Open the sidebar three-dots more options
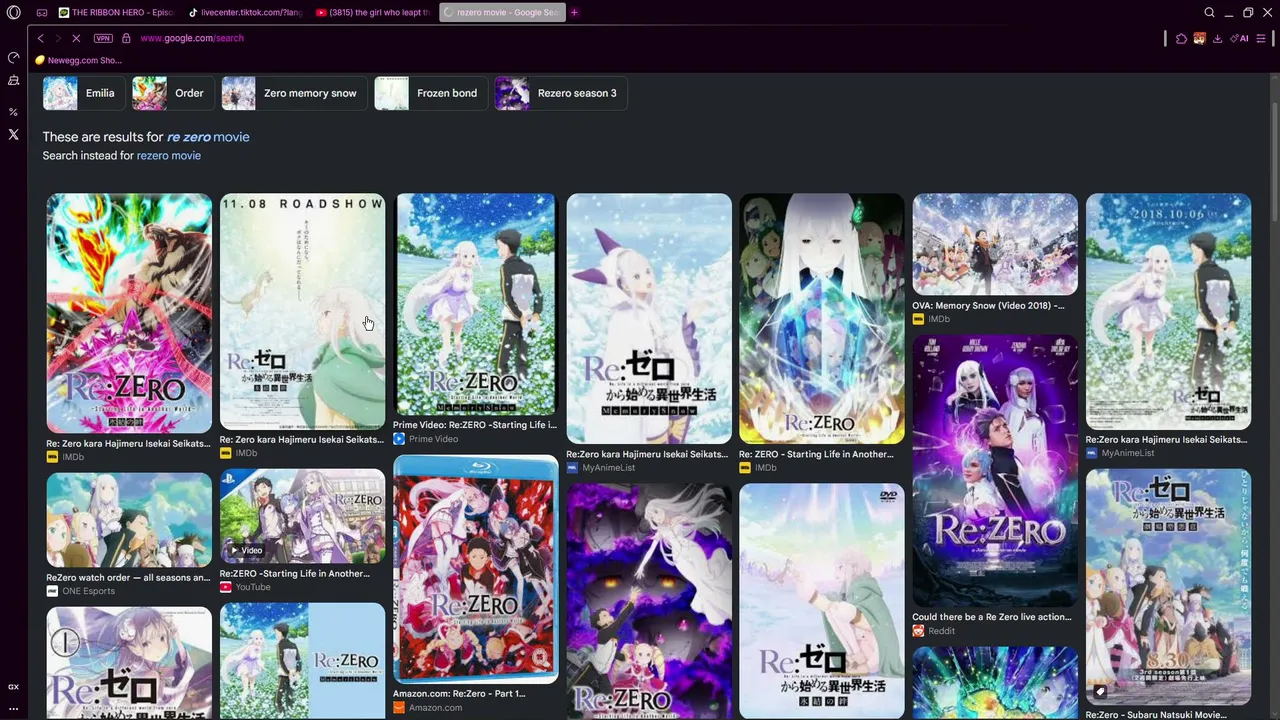Image resolution: width=1280 pixels, height=720 pixels. [x=13, y=709]
